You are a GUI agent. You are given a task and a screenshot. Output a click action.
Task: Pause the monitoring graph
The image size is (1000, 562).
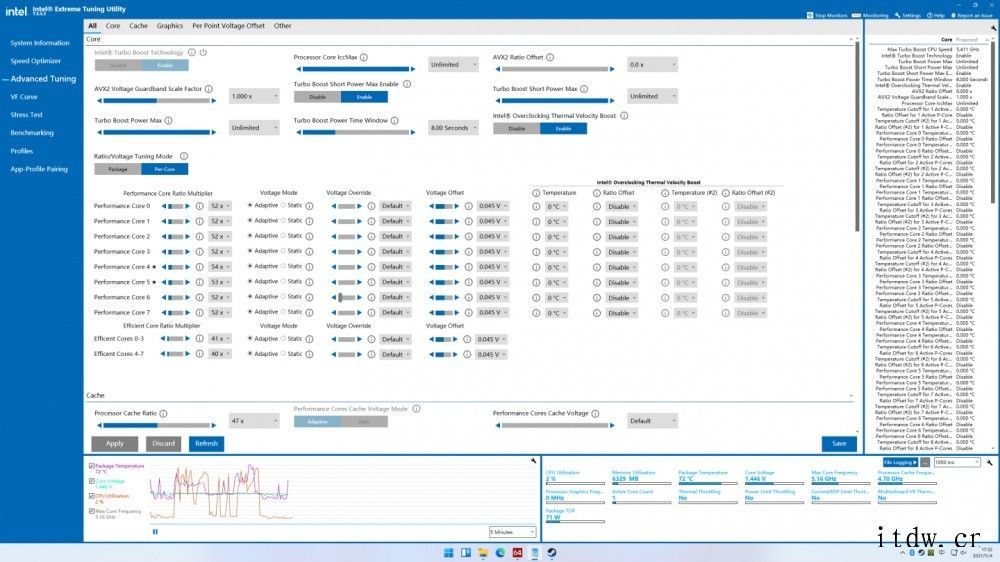pos(155,531)
